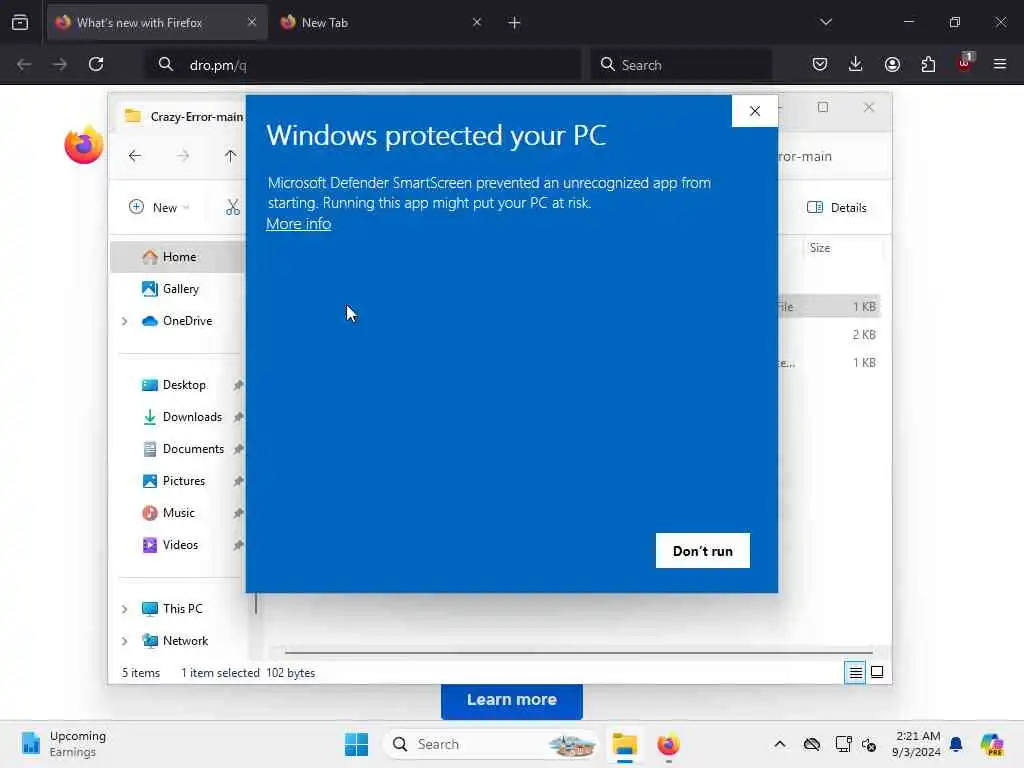Open the Videos quick access folder
The width and height of the screenshot is (1024, 768).
pos(170,545)
